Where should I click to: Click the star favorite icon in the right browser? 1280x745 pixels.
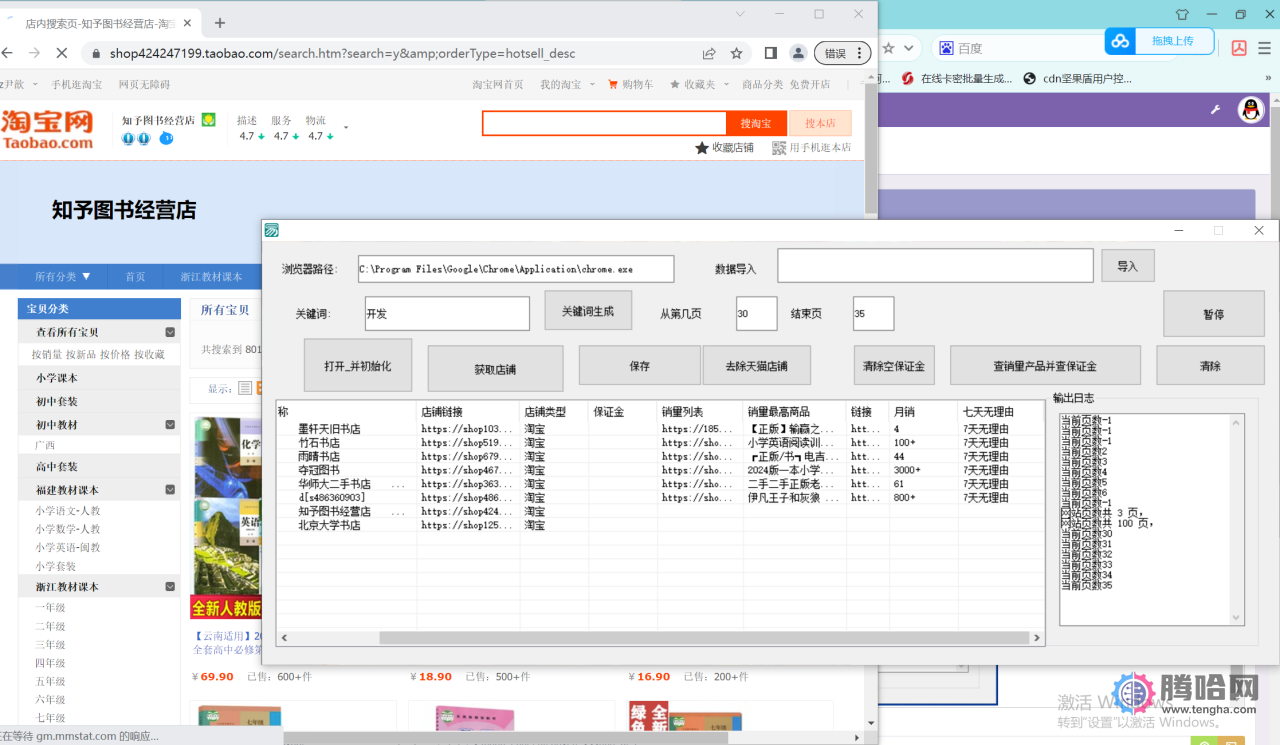pos(888,47)
